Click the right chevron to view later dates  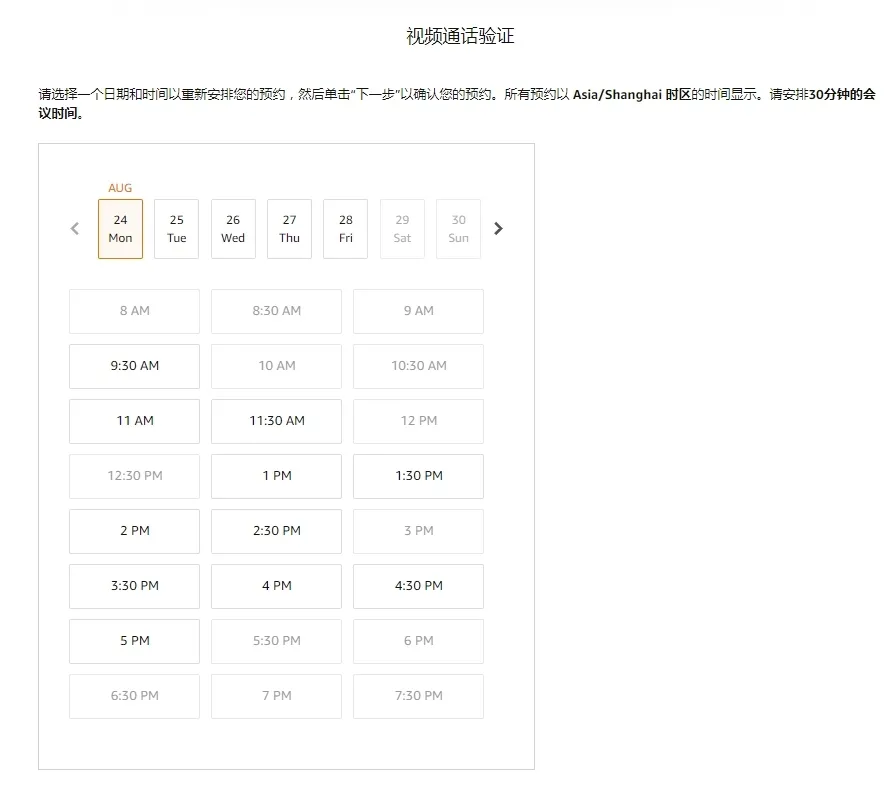[498, 228]
